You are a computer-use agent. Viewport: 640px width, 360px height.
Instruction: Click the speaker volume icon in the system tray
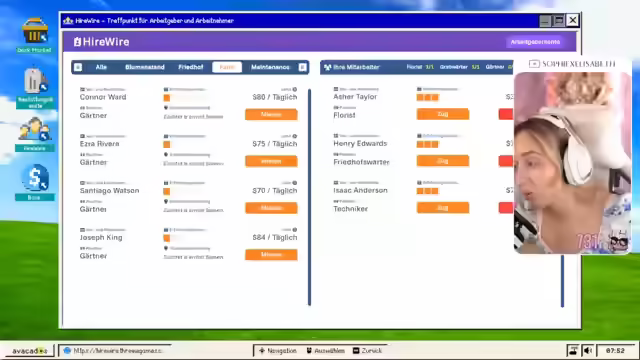[x=587, y=350]
